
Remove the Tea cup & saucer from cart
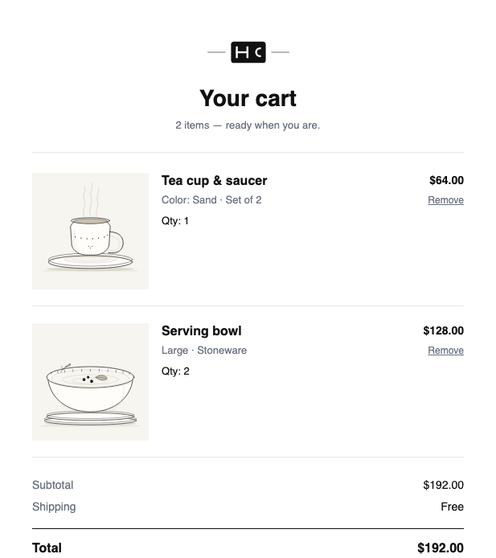pyautogui.click(x=445, y=200)
